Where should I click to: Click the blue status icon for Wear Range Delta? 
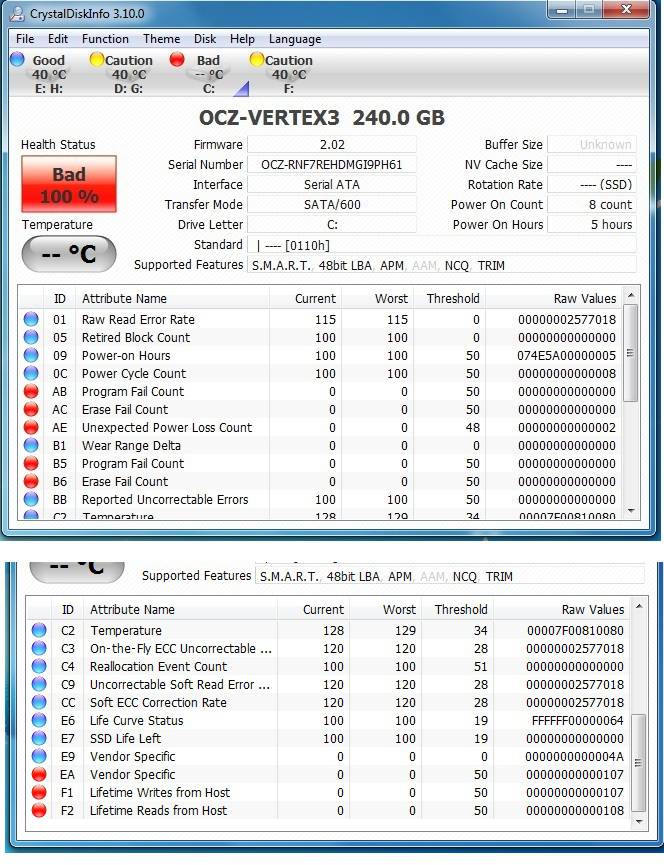(x=31, y=445)
